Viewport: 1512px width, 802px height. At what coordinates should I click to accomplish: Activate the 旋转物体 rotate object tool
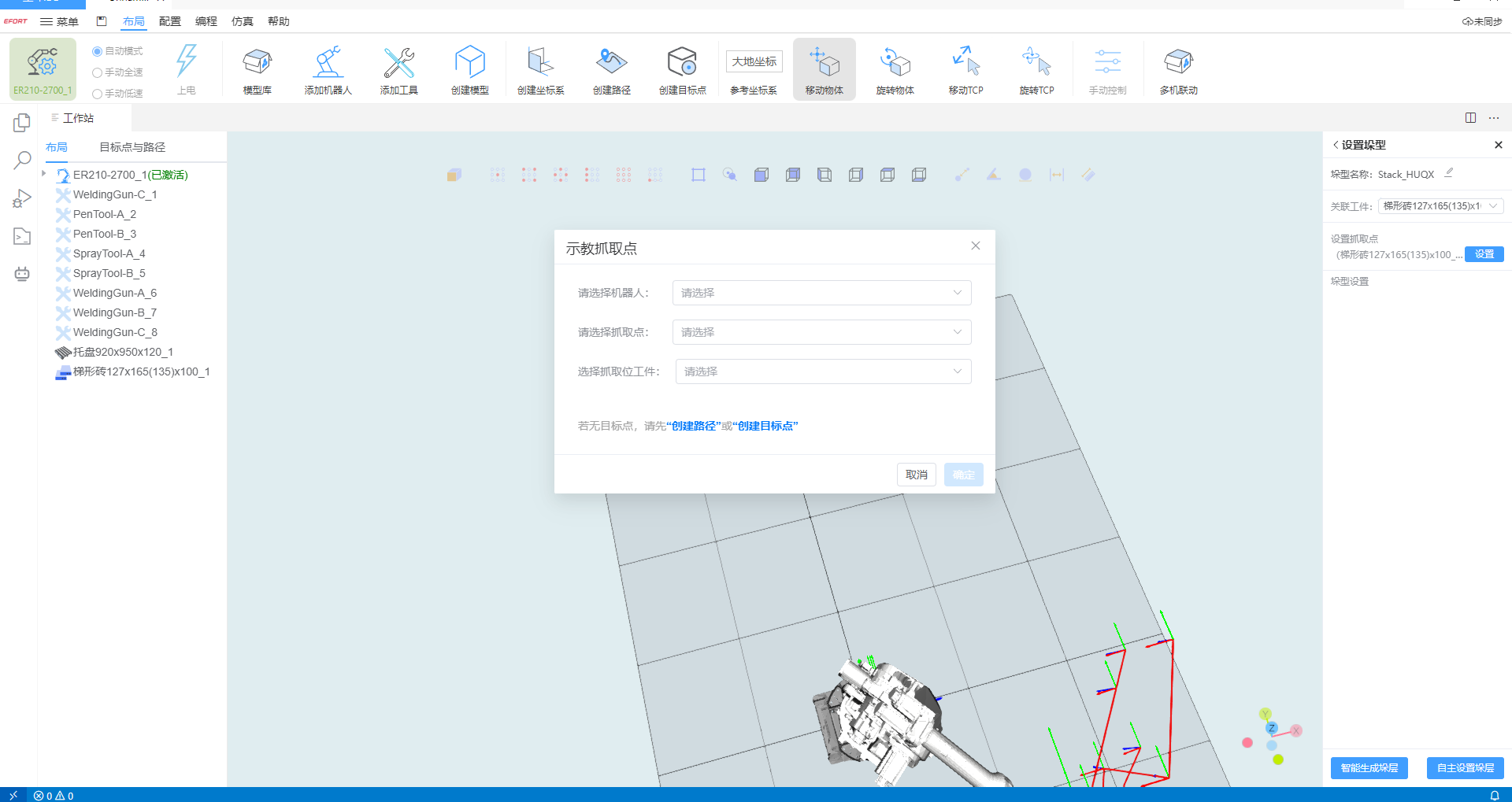tap(895, 69)
